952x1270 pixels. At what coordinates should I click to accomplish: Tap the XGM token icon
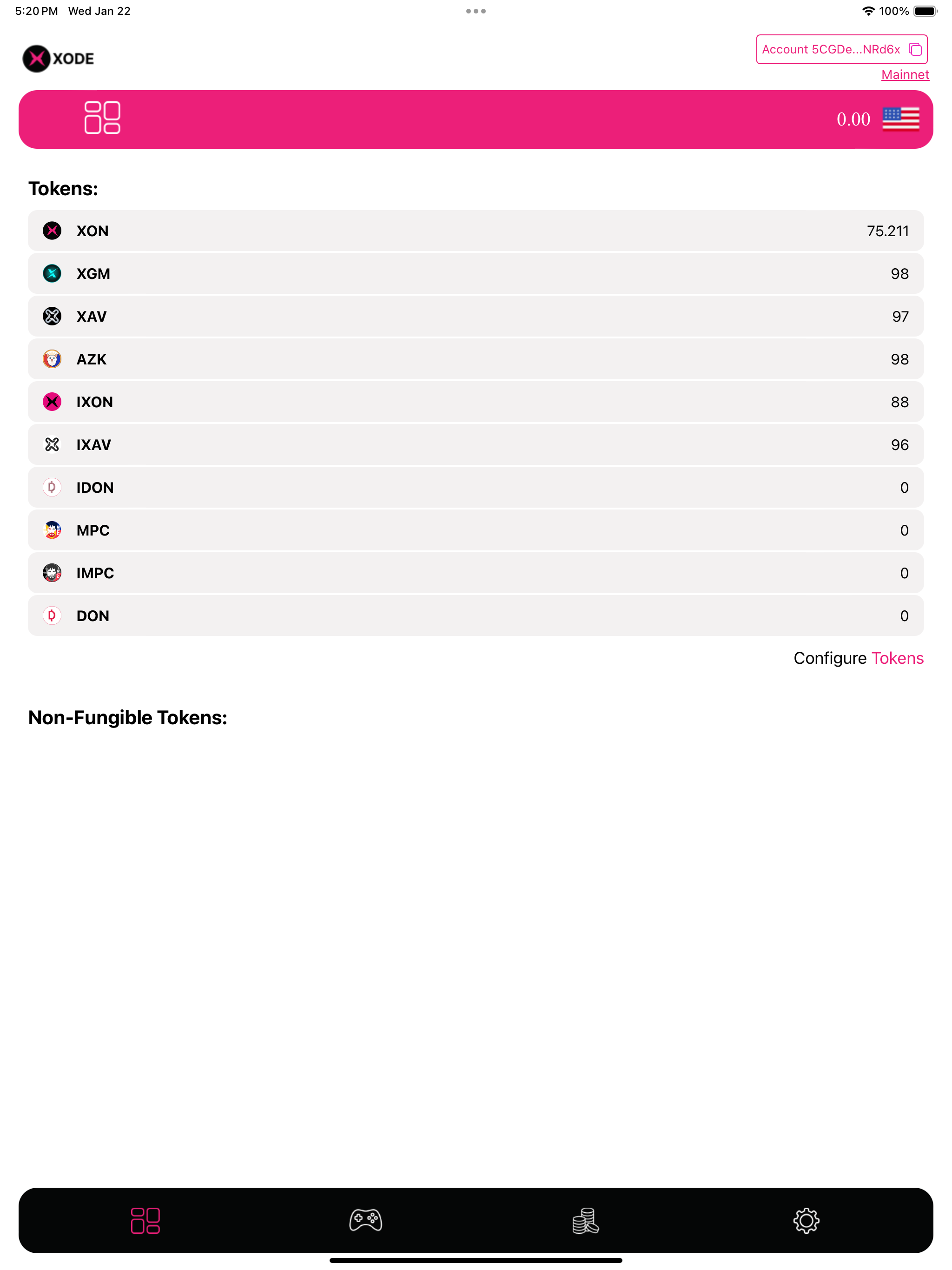click(52, 273)
